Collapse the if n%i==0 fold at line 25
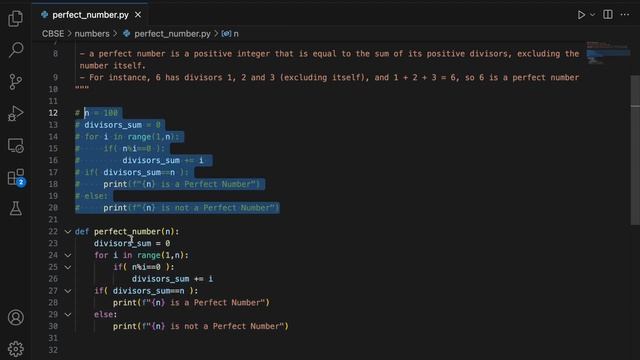The height and width of the screenshot is (360, 640). point(68,267)
